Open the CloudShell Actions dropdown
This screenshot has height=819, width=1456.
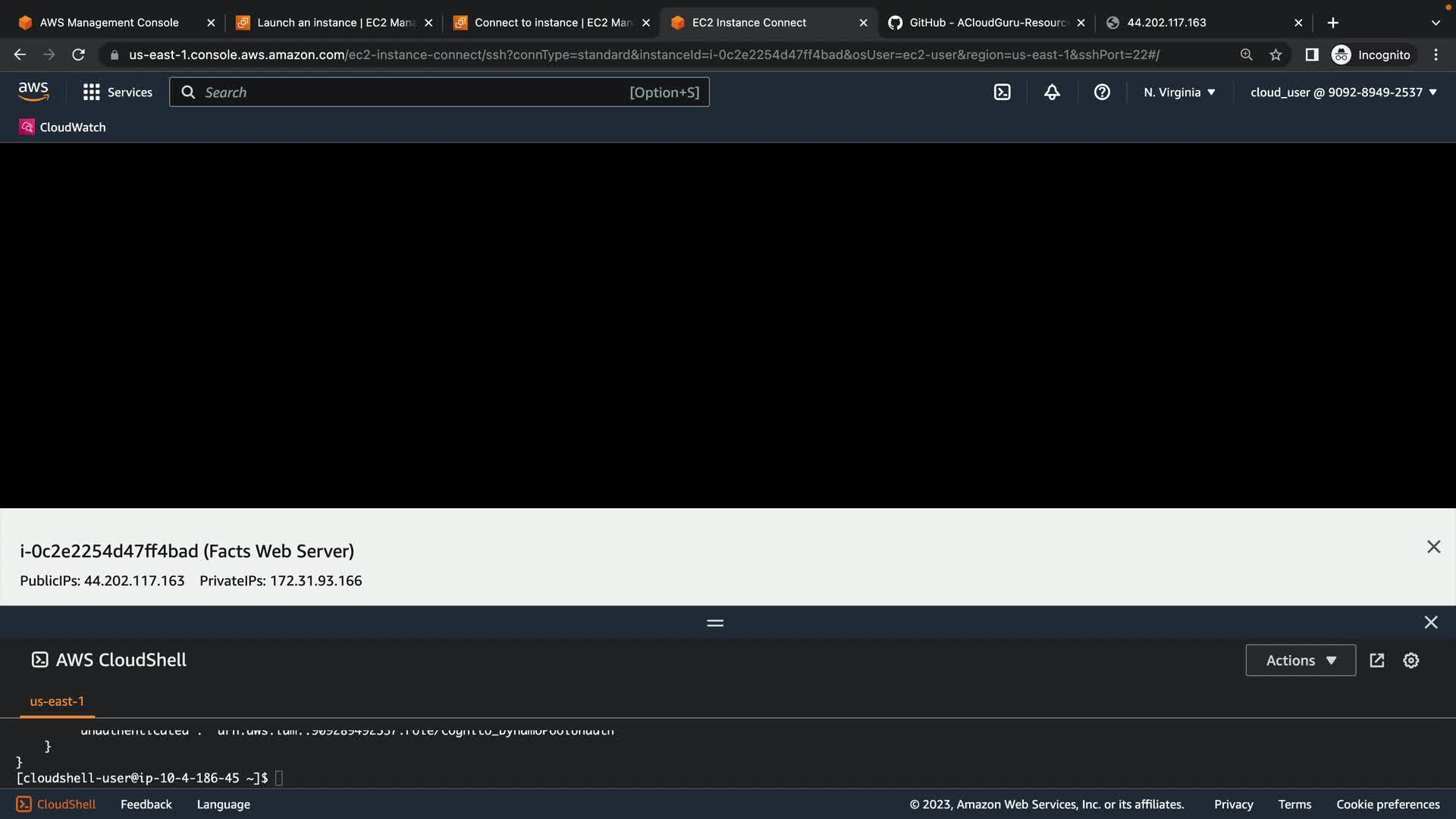point(1300,661)
